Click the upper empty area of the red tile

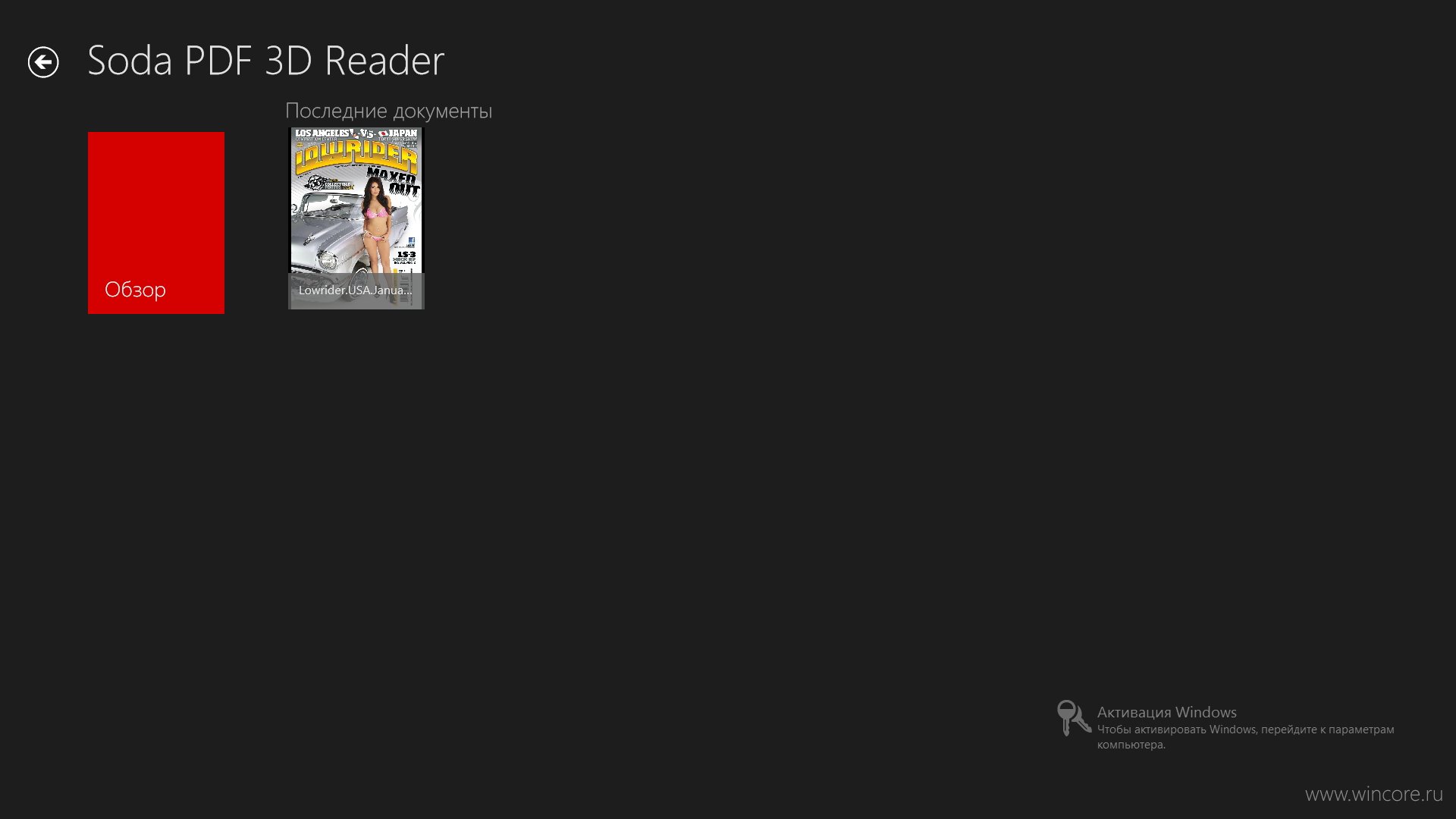point(156,197)
